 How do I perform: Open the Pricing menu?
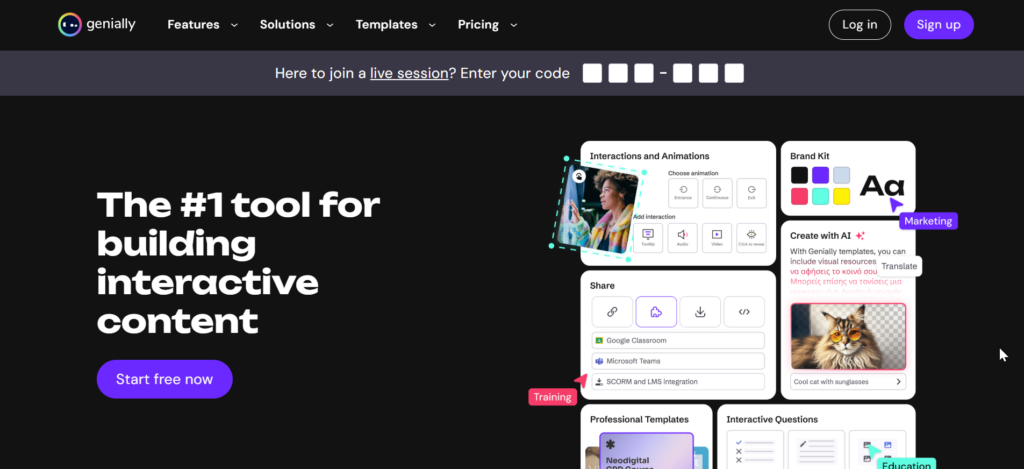click(x=487, y=24)
